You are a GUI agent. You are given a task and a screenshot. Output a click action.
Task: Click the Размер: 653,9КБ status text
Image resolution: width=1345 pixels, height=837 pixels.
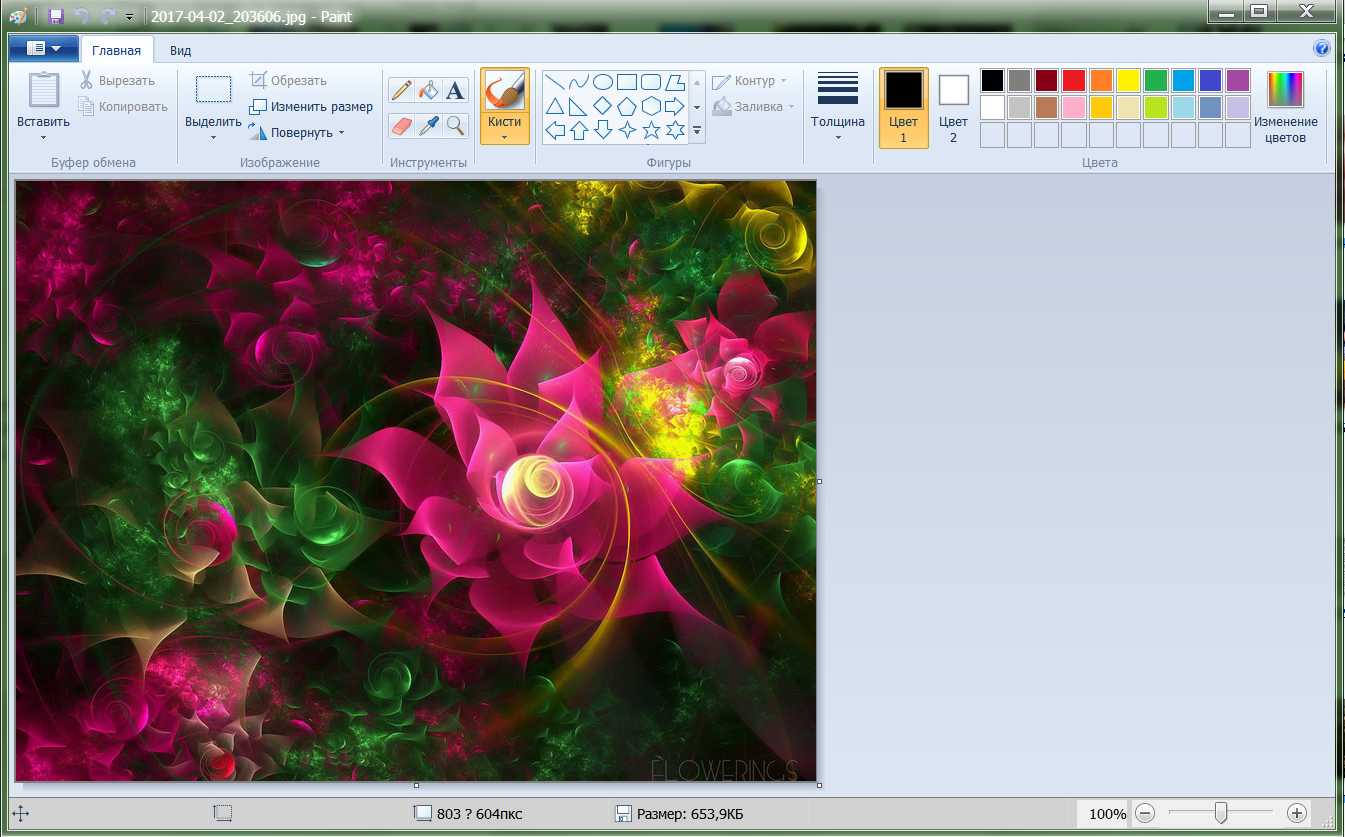tap(690, 814)
